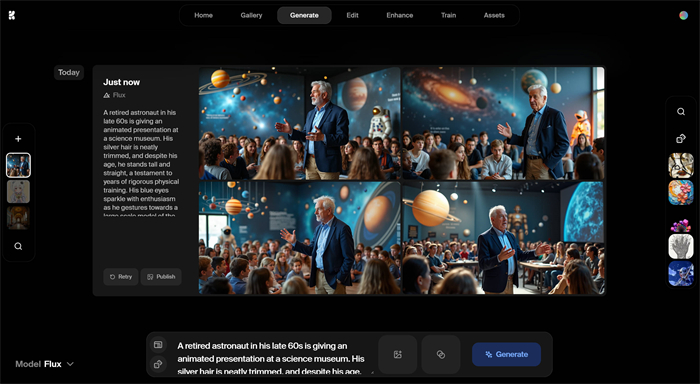The width and height of the screenshot is (700, 384).
Task: Click the Krea logo icon
Action: point(12,16)
